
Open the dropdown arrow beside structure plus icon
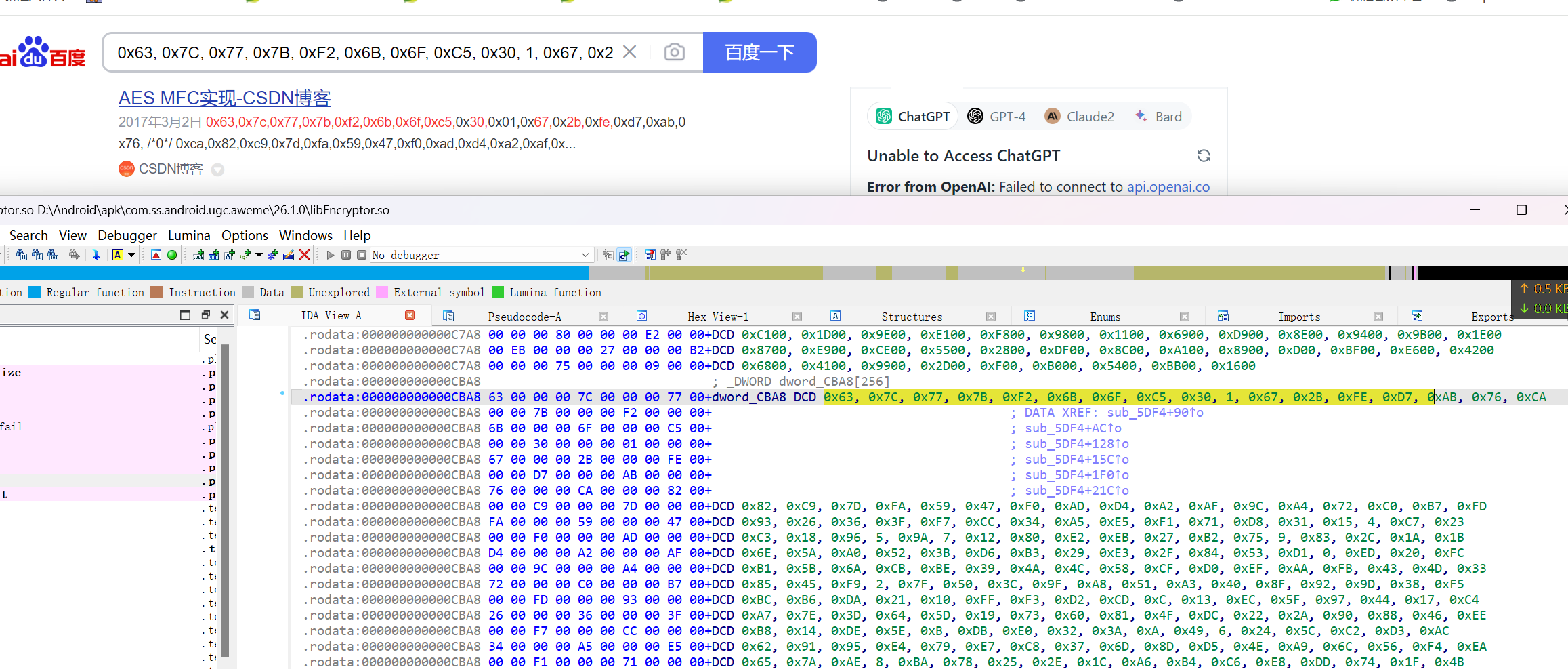click(259, 255)
